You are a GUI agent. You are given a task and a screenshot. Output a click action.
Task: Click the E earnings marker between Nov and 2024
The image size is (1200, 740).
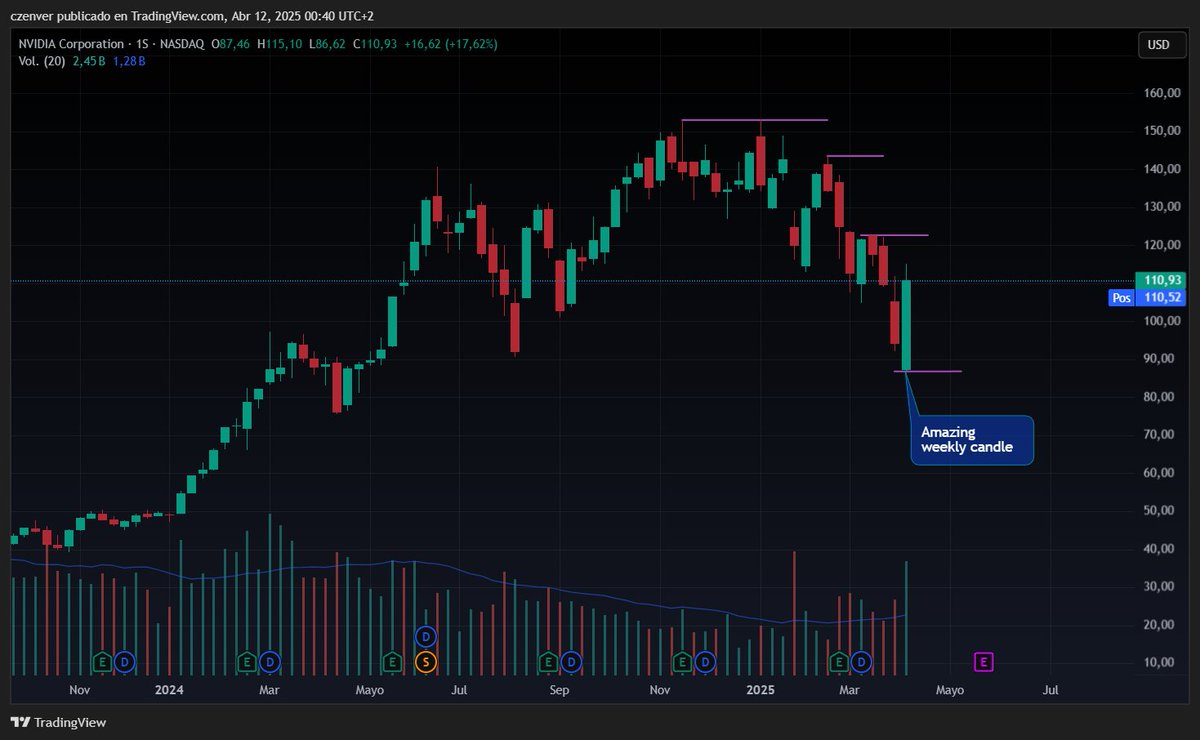102,661
